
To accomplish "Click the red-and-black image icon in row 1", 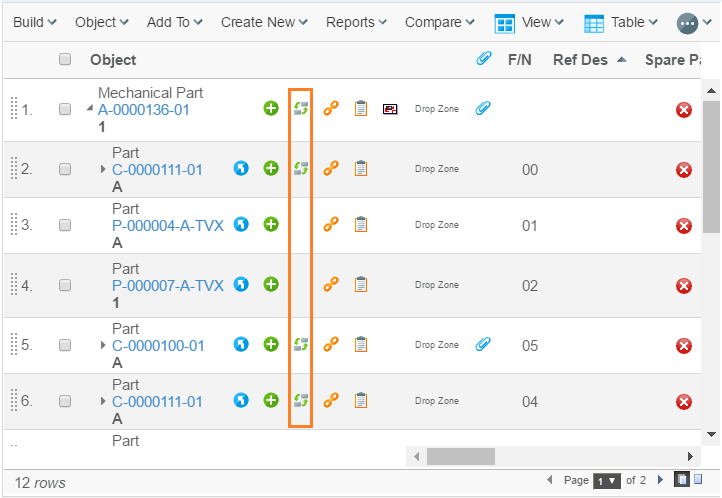I will click(x=390, y=108).
